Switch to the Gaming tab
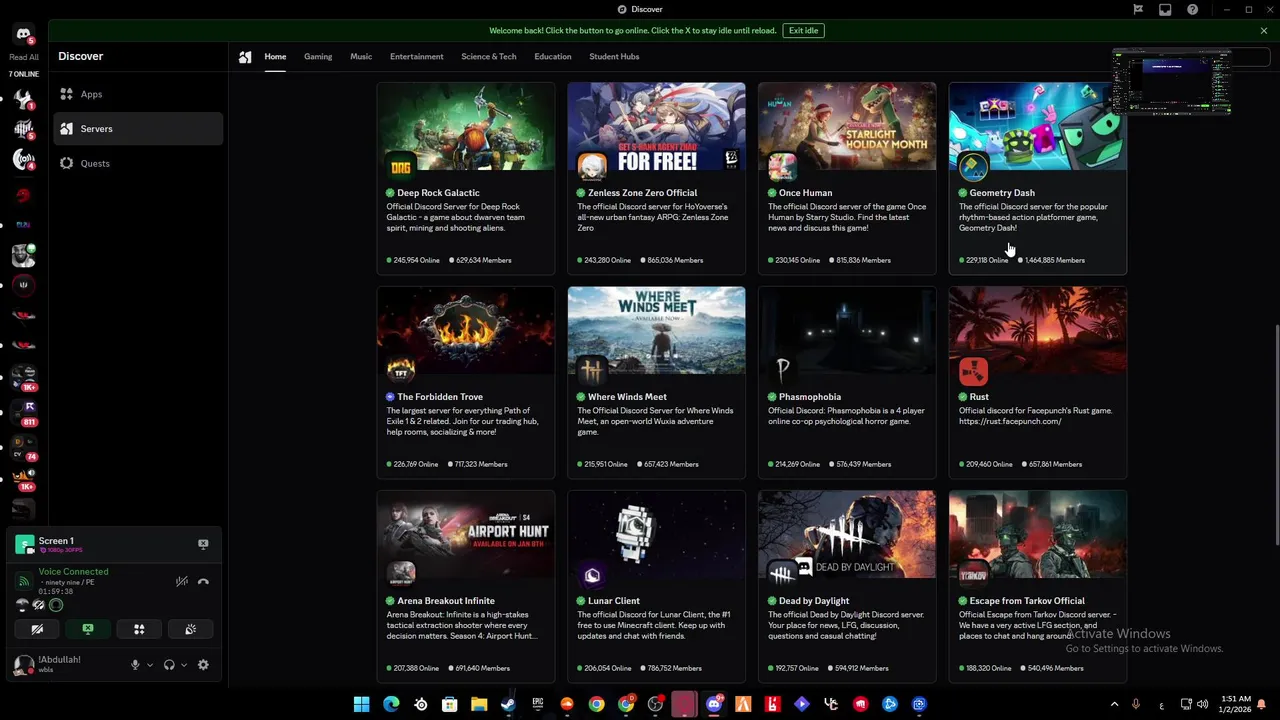 (x=318, y=57)
